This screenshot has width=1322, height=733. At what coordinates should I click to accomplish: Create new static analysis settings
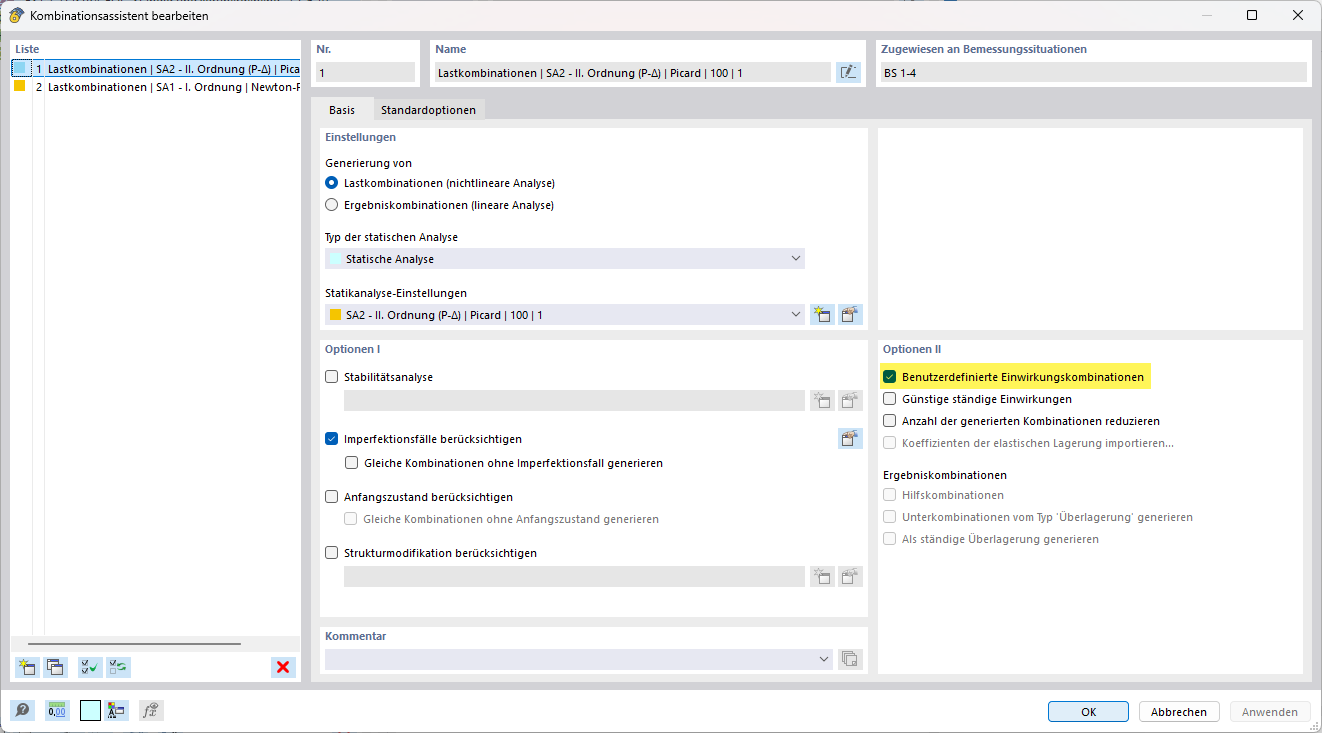pos(822,315)
